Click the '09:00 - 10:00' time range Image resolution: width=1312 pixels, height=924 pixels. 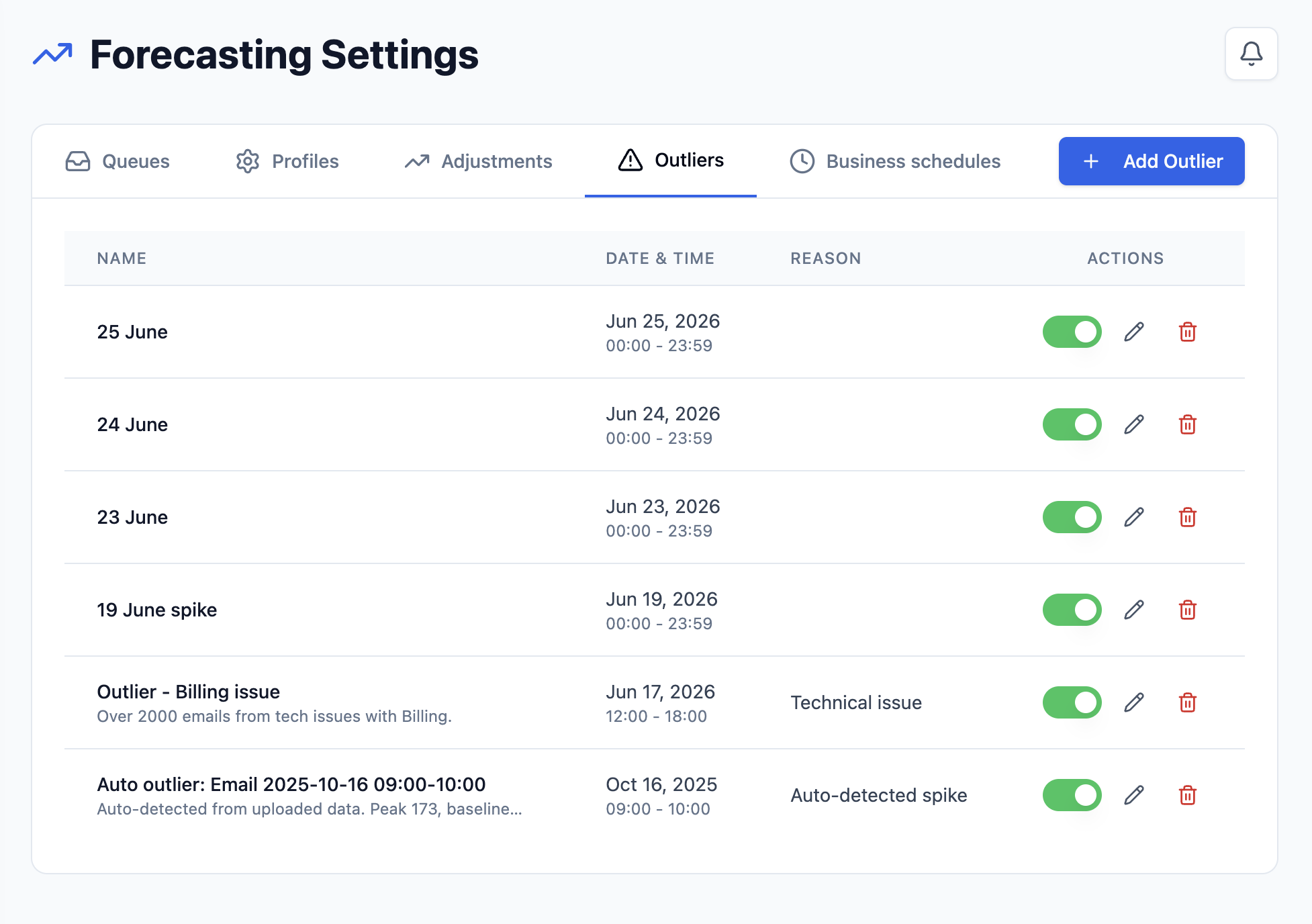(658, 809)
